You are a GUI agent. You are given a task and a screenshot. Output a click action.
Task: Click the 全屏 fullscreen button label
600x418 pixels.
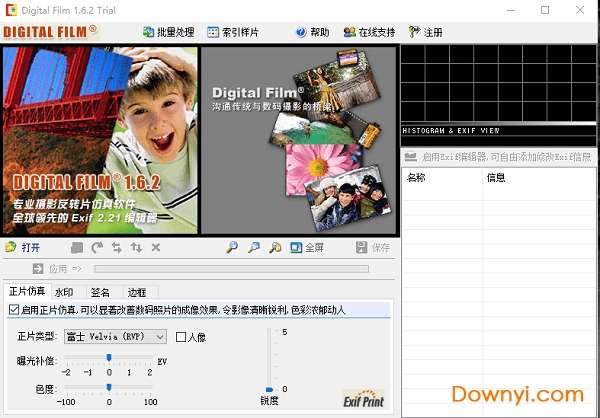tap(315, 248)
